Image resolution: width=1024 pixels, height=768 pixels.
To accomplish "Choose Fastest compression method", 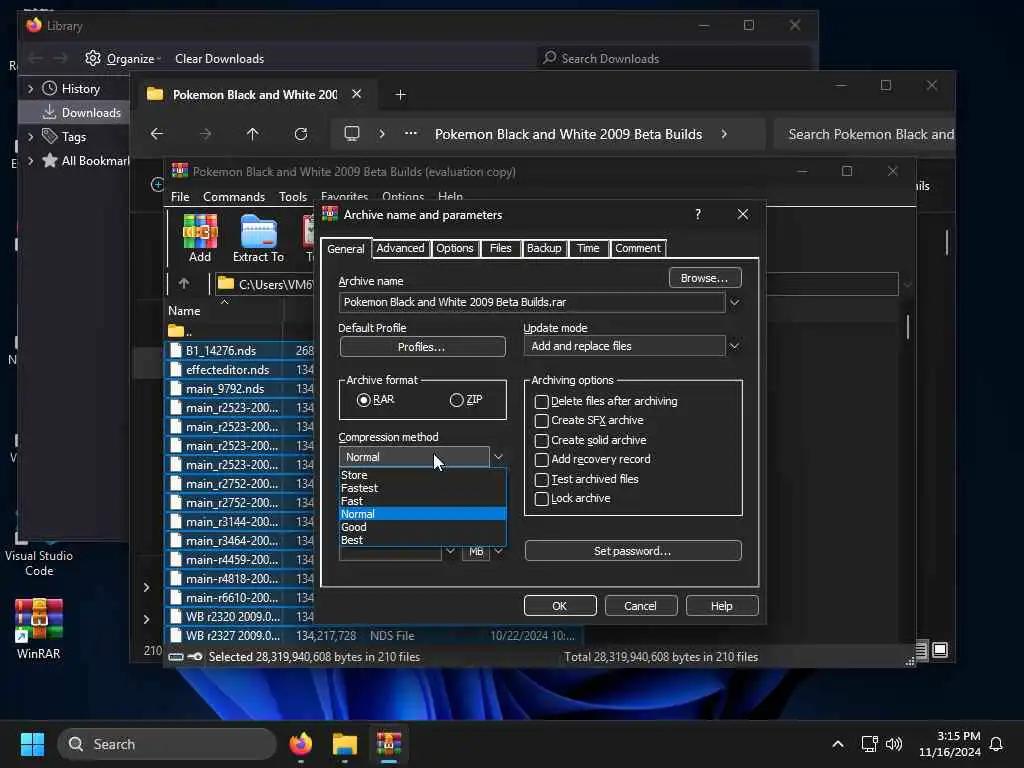I will pos(423,488).
